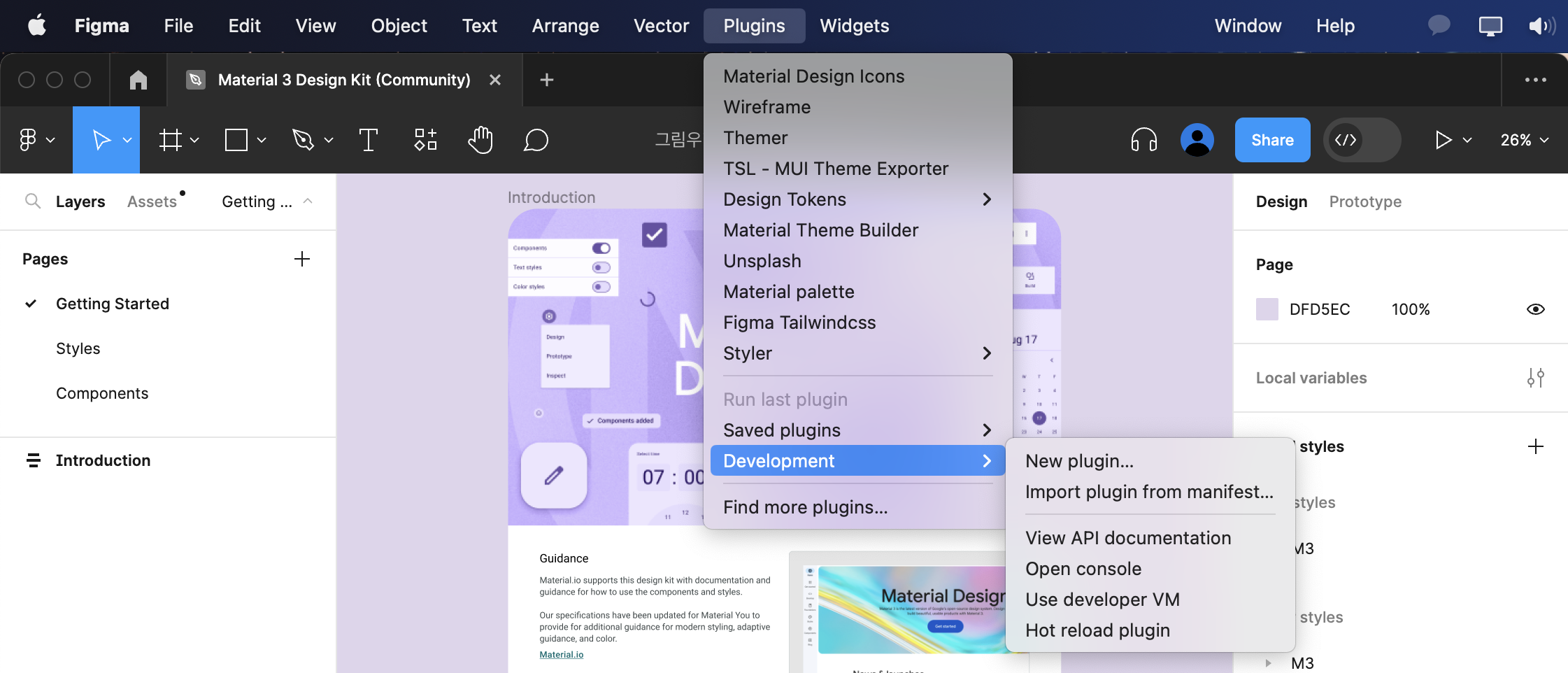Open the Plugins menu

click(x=754, y=26)
